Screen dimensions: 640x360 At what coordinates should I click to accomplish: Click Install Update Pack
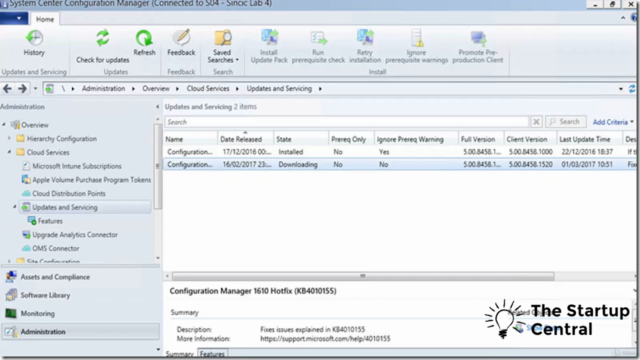(269, 47)
